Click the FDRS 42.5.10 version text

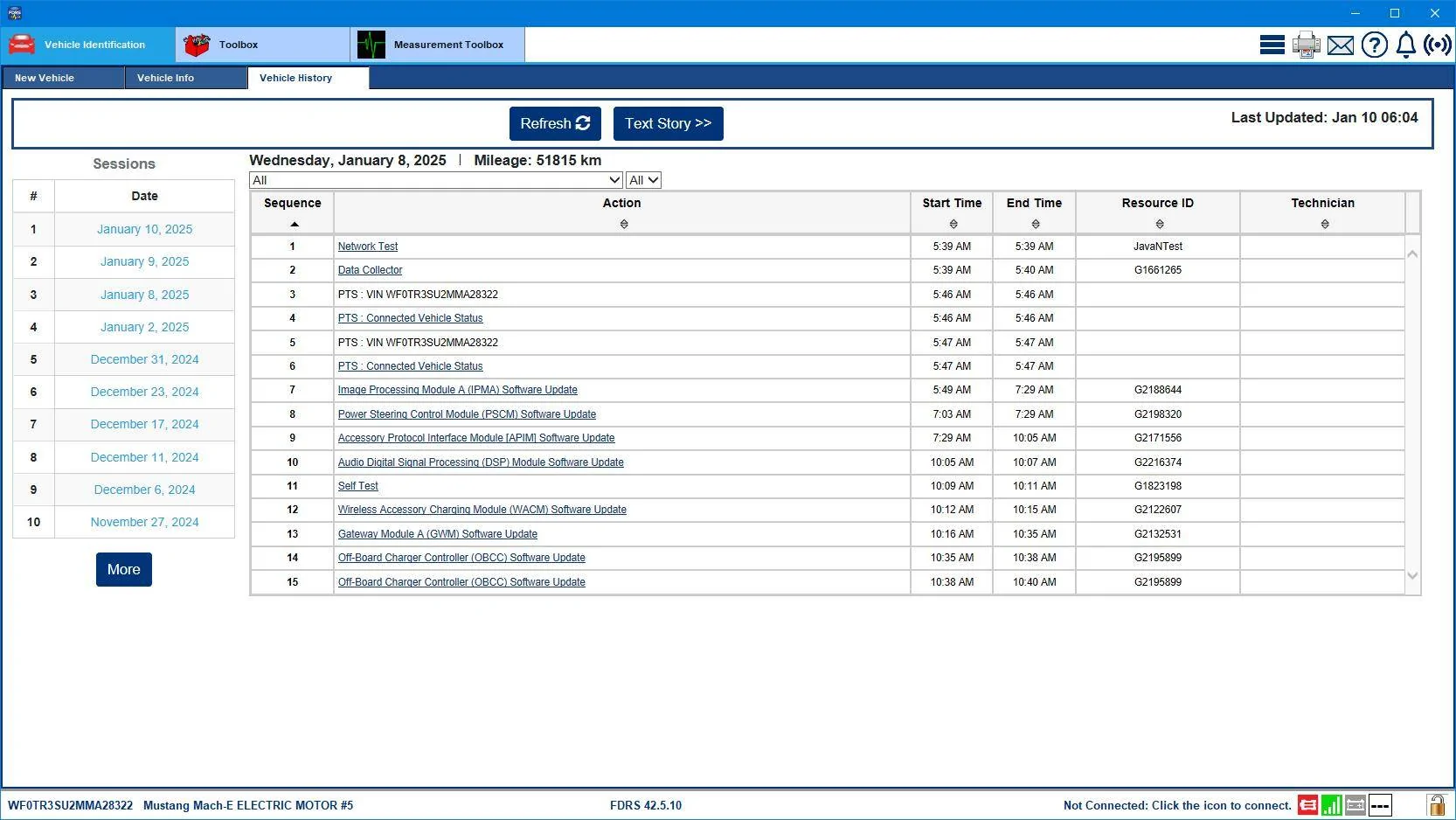click(x=646, y=806)
